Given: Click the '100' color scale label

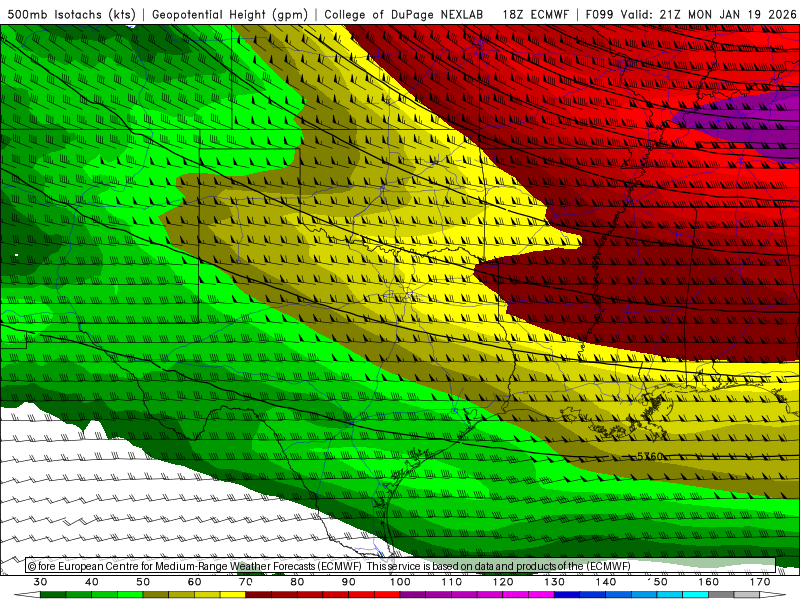Looking at the screenshot, I should (400, 582).
